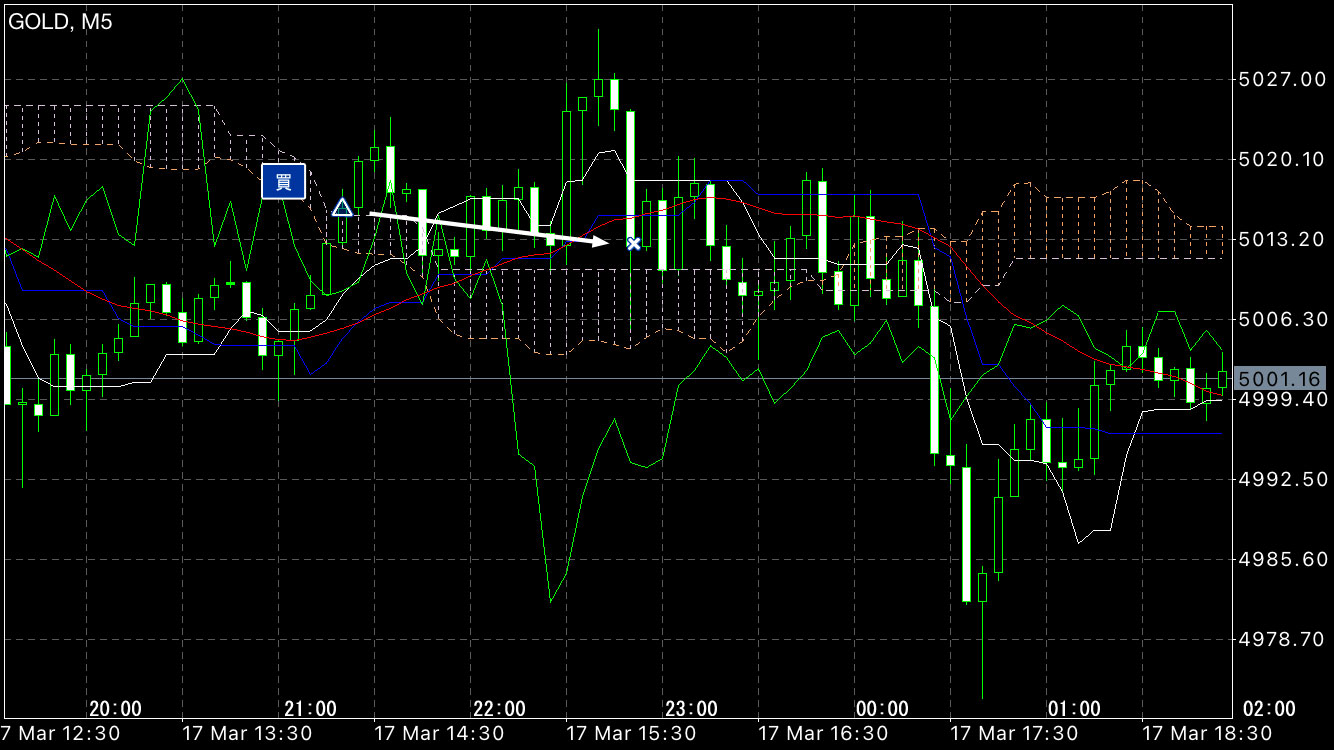
Task: Click the 5013.20 price axis label
Action: coord(1280,239)
